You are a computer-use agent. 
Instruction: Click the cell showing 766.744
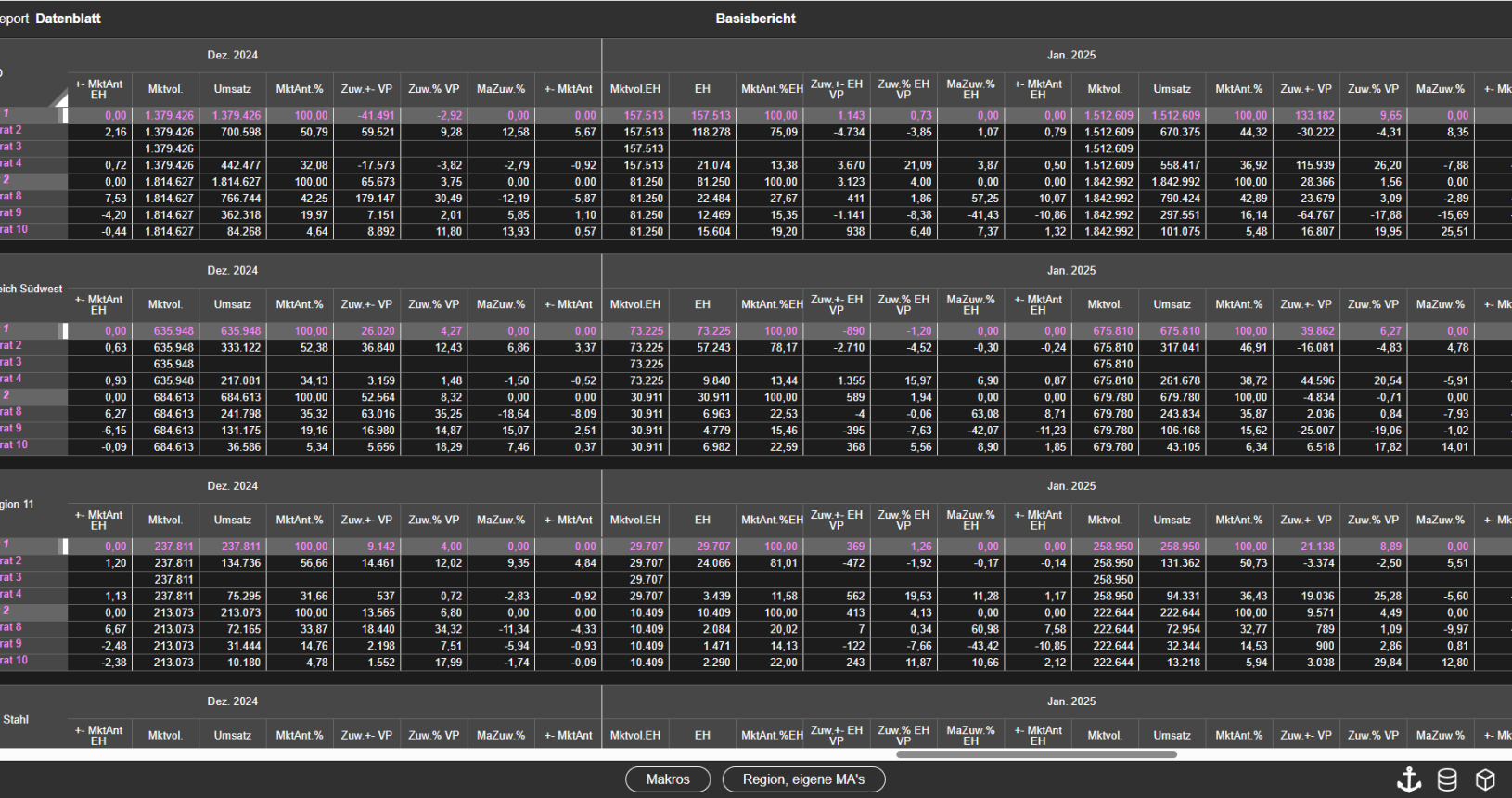tap(233, 199)
